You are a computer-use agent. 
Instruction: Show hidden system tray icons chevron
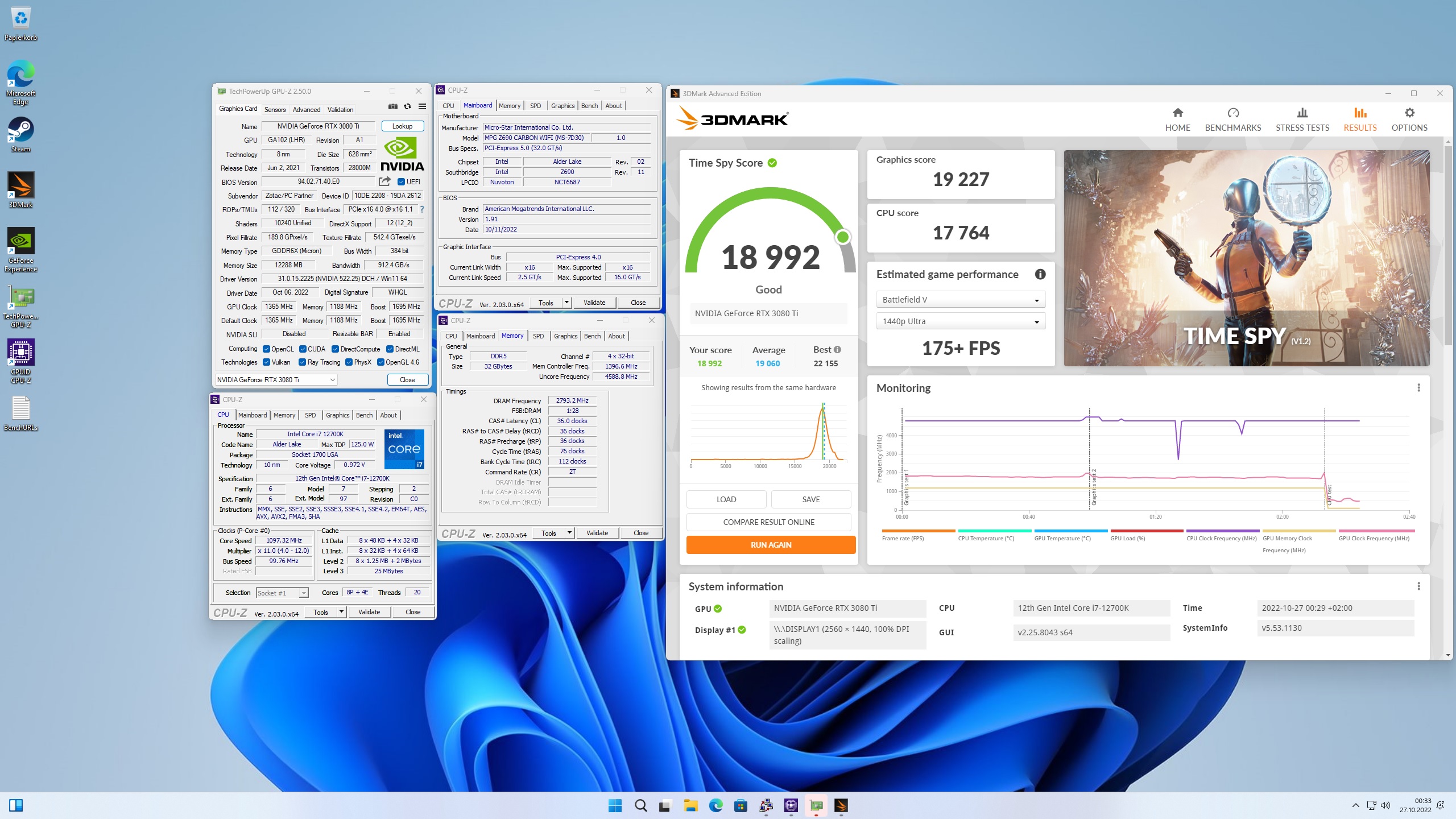[1356, 805]
